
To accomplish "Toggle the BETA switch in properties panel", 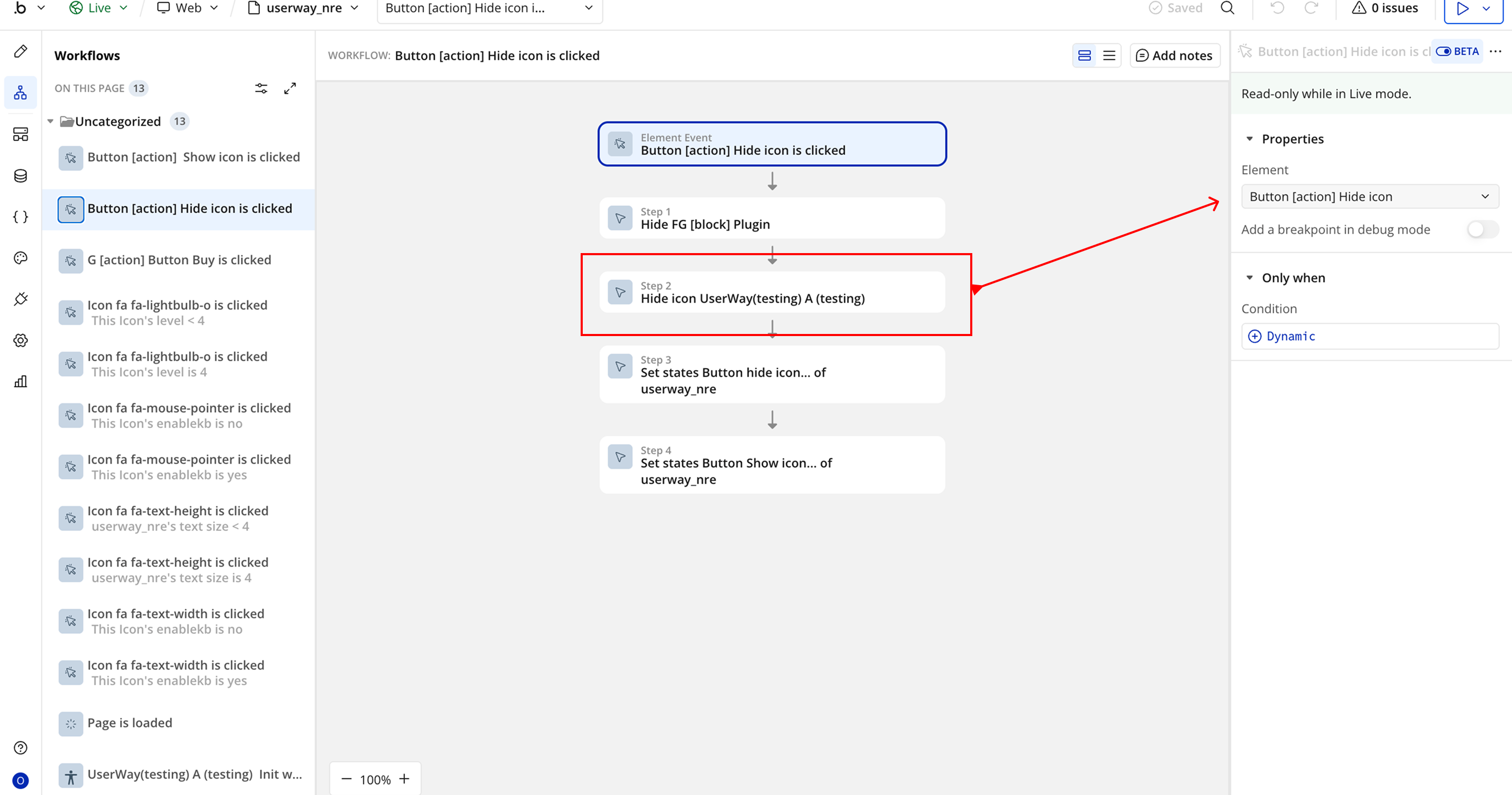I will pyautogui.click(x=1444, y=51).
